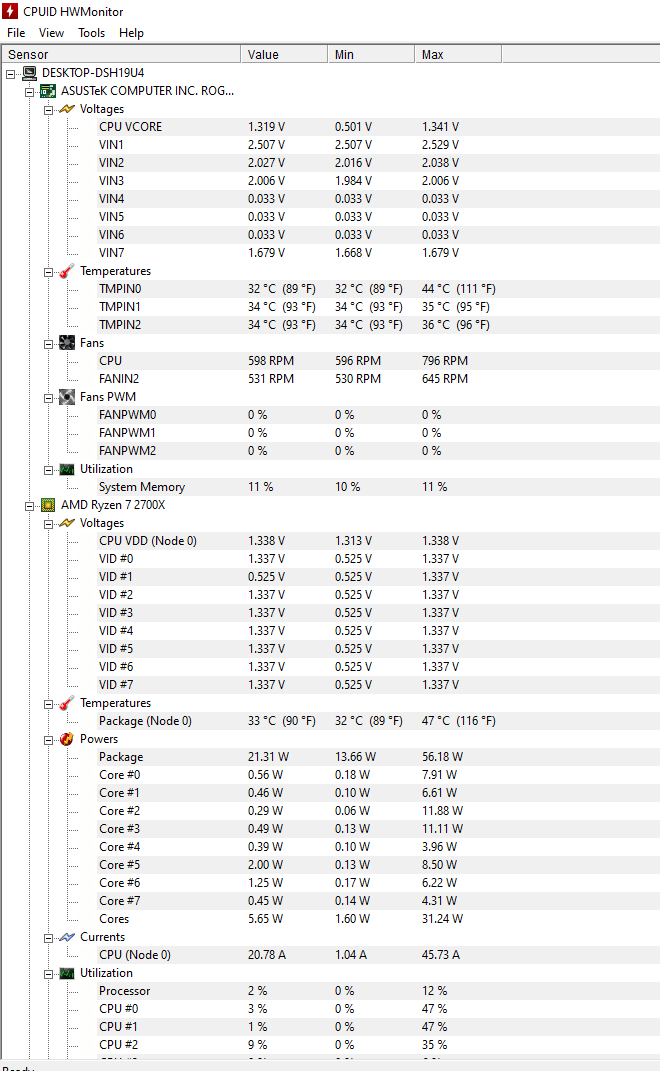Open the View menu
The width and height of the screenshot is (660, 1071).
pyautogui.click(x=51, y=33)
